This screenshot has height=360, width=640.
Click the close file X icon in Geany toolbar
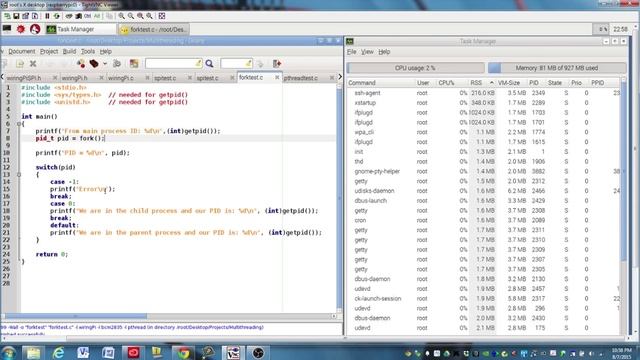click(33, 64)
